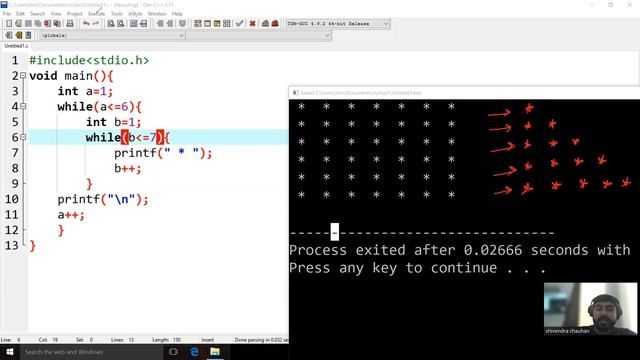Screen dimensions: 640x360
Task: Open Microsoft Edge from the taskbar
Action: tap(194, 351)
